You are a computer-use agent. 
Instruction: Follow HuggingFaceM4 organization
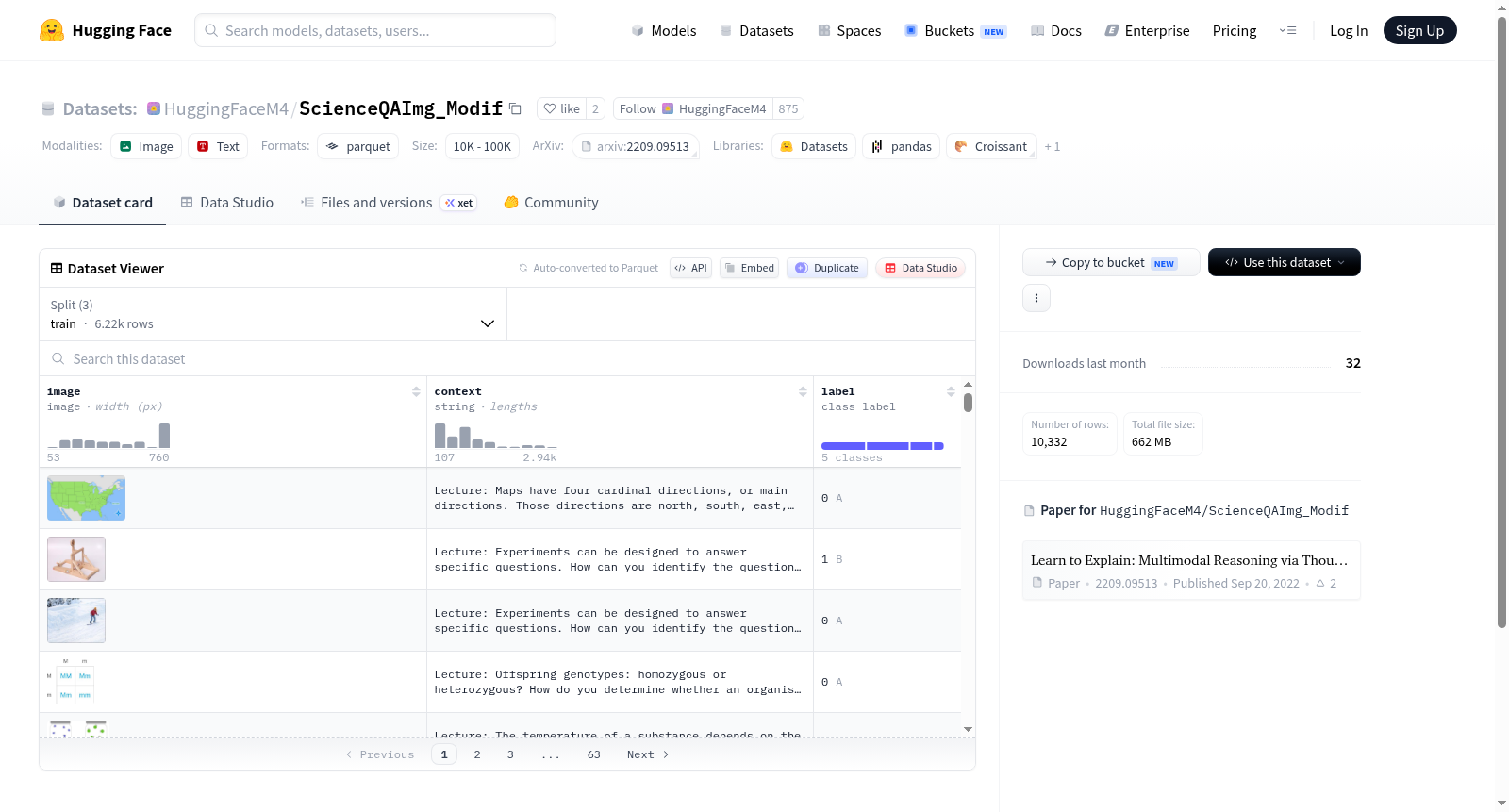(693, 108)
